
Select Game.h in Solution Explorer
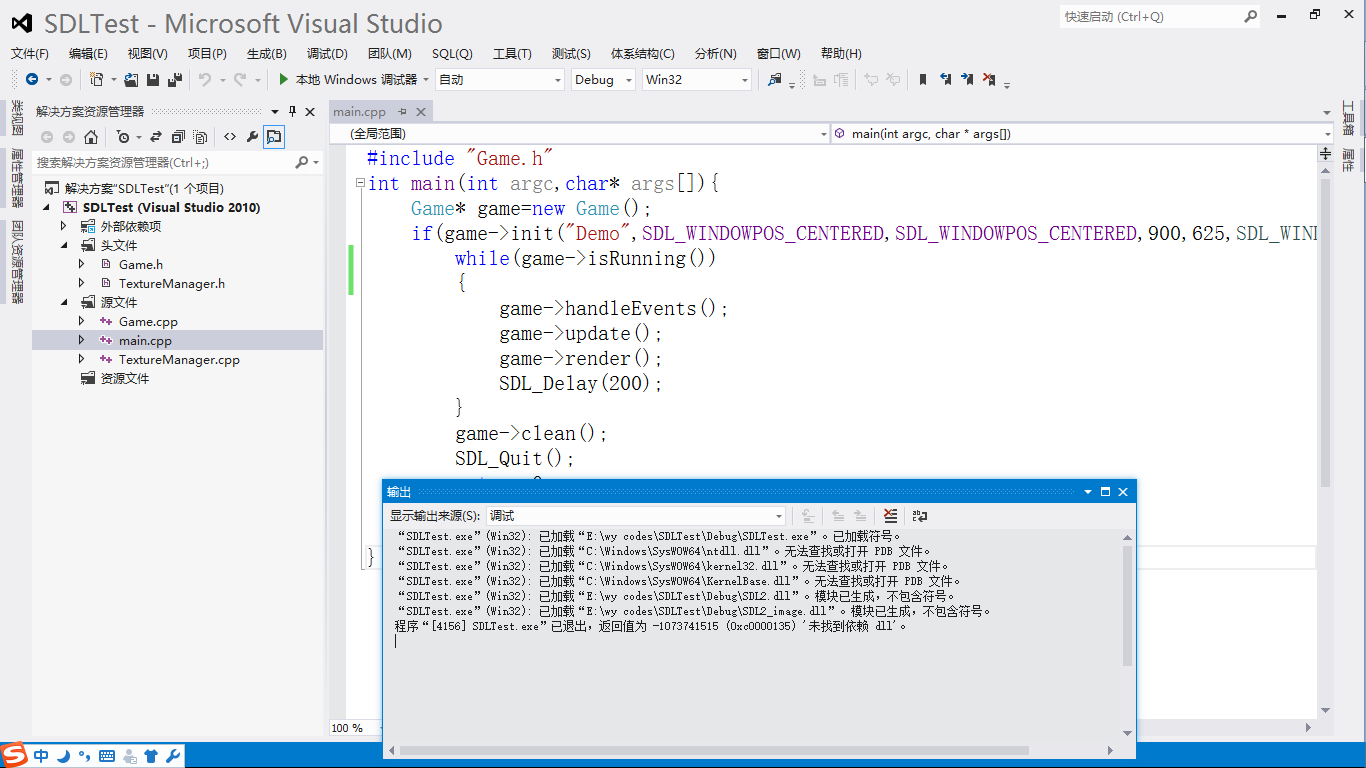(x=141, y=264)
